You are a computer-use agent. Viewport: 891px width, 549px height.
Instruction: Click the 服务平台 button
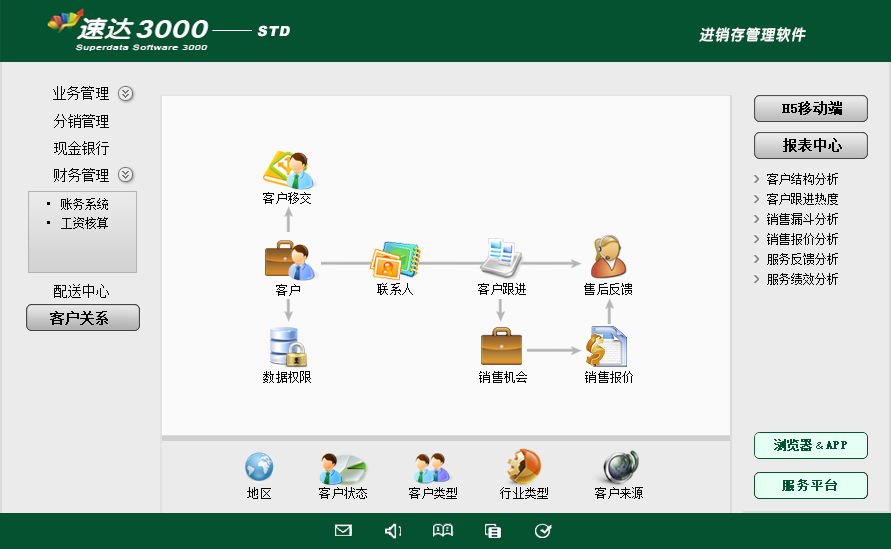pos(811,485)
